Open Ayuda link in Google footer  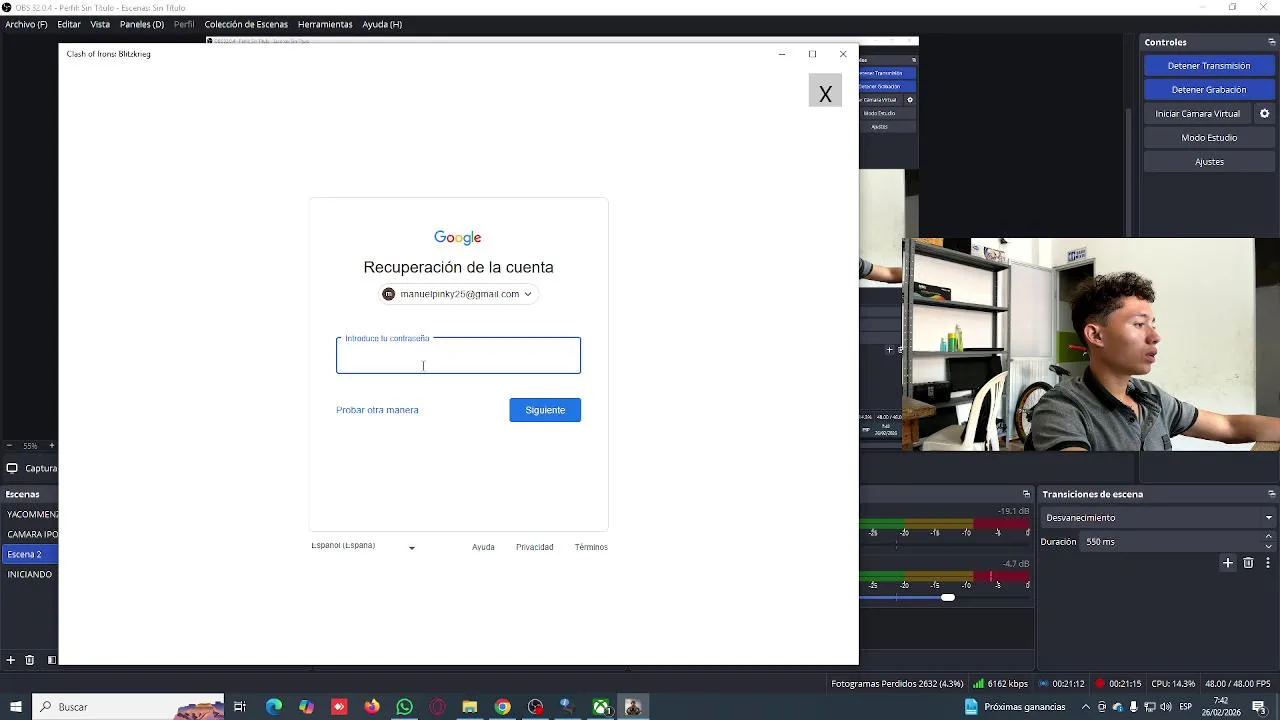coord(483,547)
